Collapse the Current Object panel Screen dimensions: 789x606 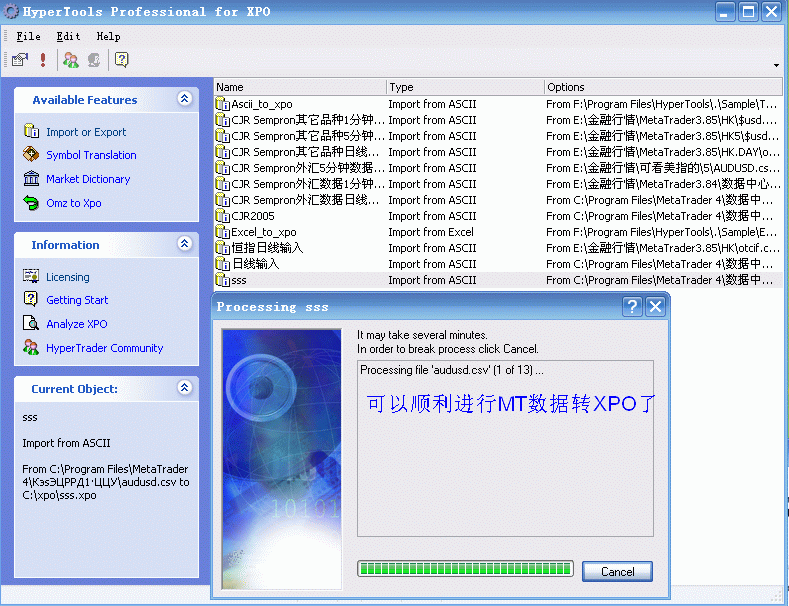coord(185,388)
